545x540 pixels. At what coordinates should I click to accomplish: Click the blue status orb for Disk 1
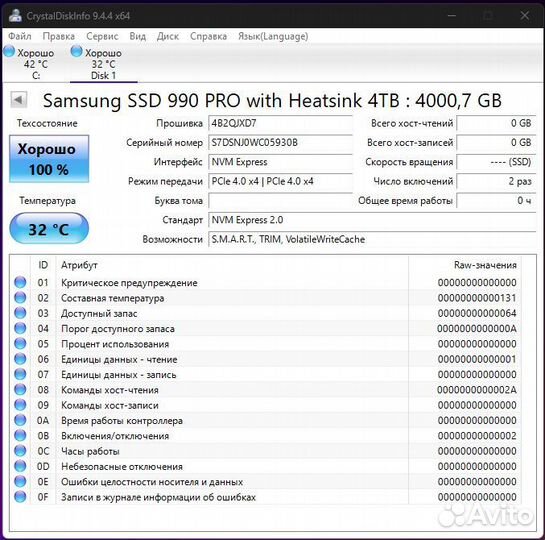[x=76, y=52]
